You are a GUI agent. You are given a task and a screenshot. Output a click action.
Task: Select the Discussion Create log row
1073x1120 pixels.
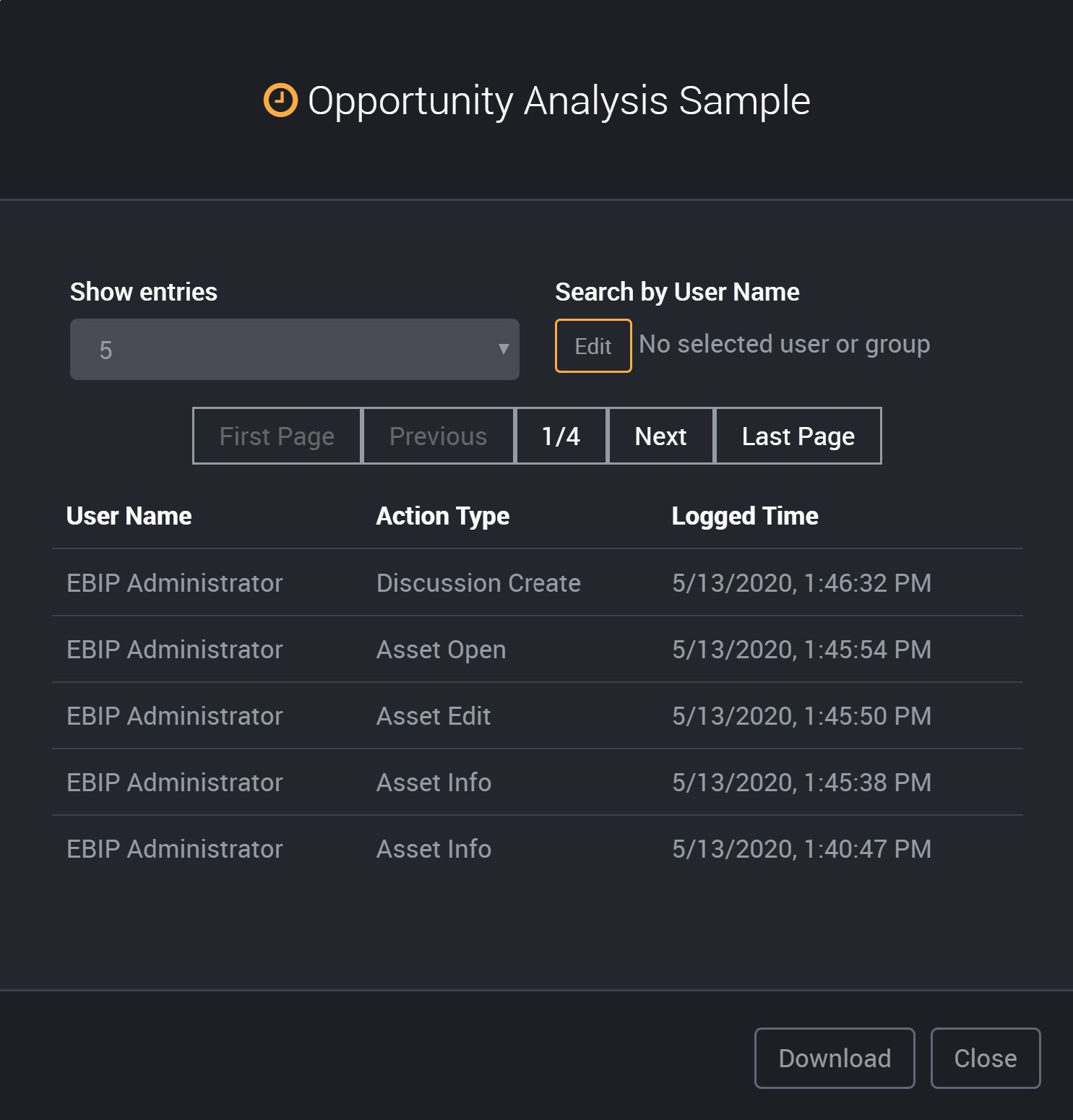tap(538, 583)
